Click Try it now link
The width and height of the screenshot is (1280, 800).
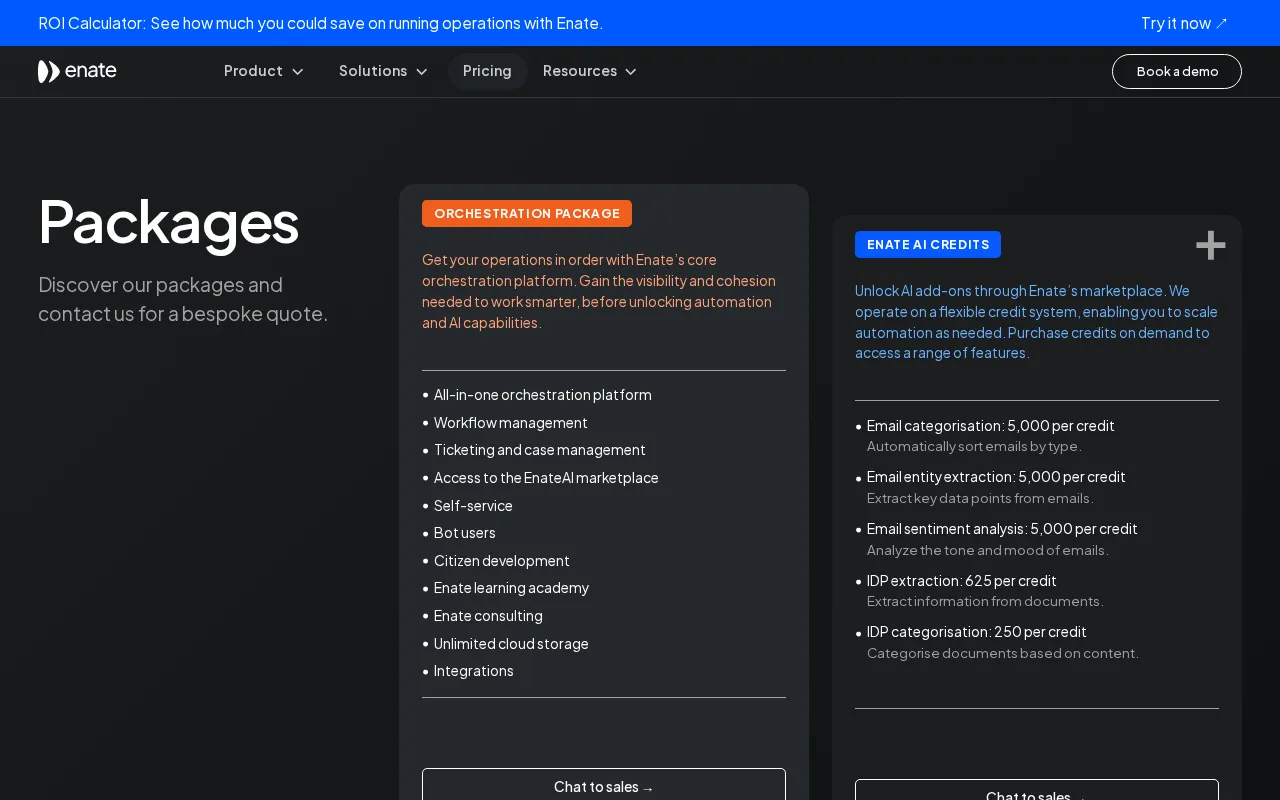(x=1184, y=23)
